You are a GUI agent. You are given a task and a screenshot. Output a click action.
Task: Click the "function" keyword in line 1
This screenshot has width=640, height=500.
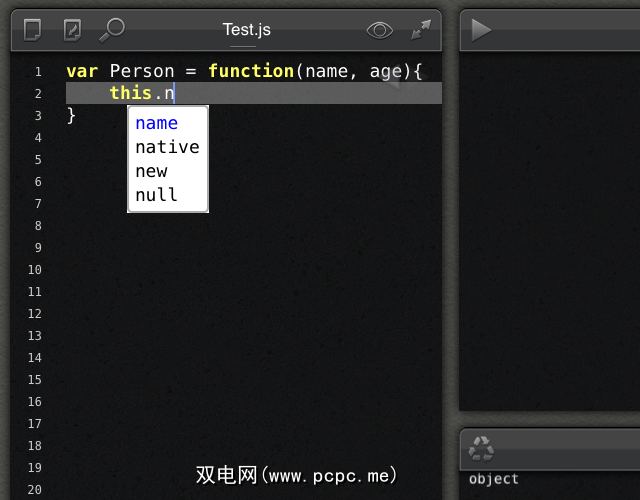pos(251,72)
